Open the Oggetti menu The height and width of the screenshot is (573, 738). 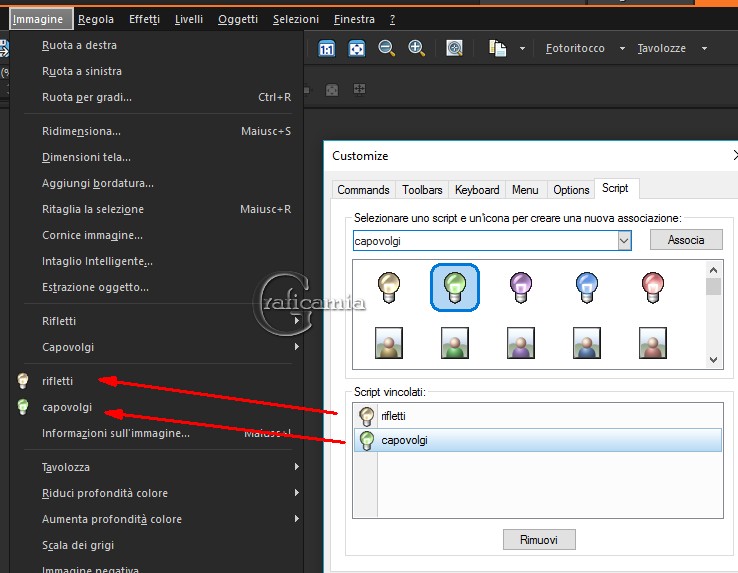click(x=238, y=19)
